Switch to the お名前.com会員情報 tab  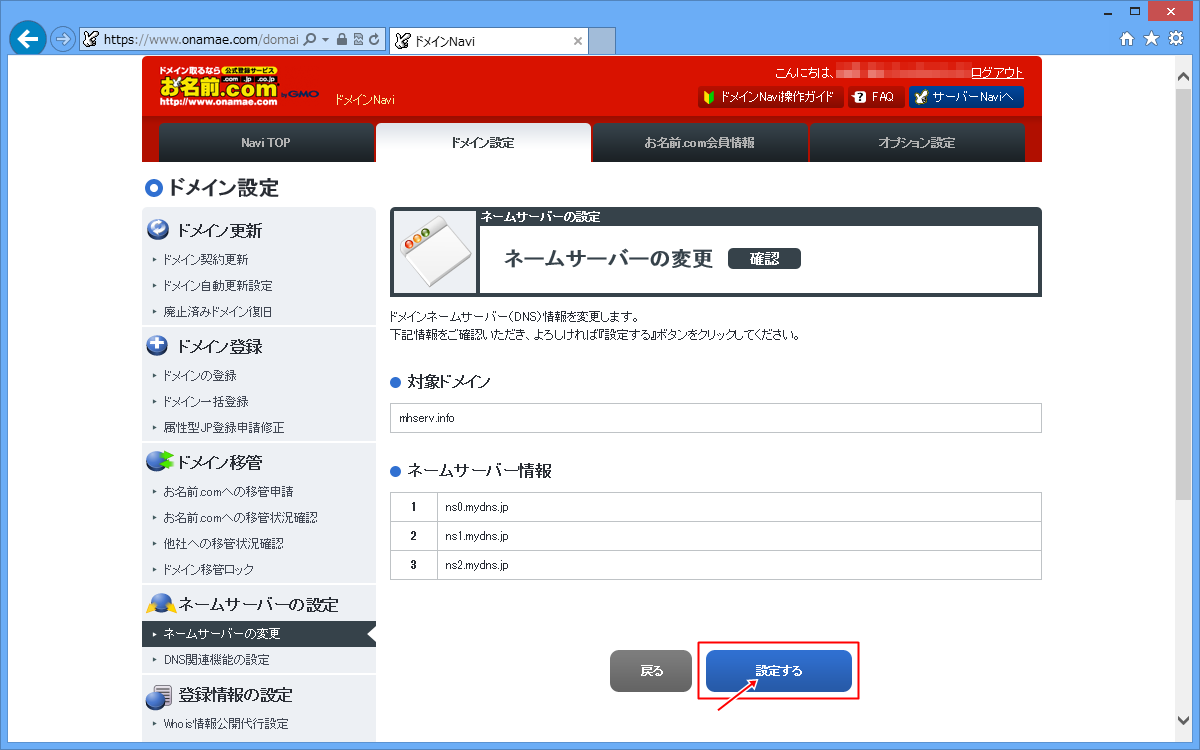tap(700, 143)
